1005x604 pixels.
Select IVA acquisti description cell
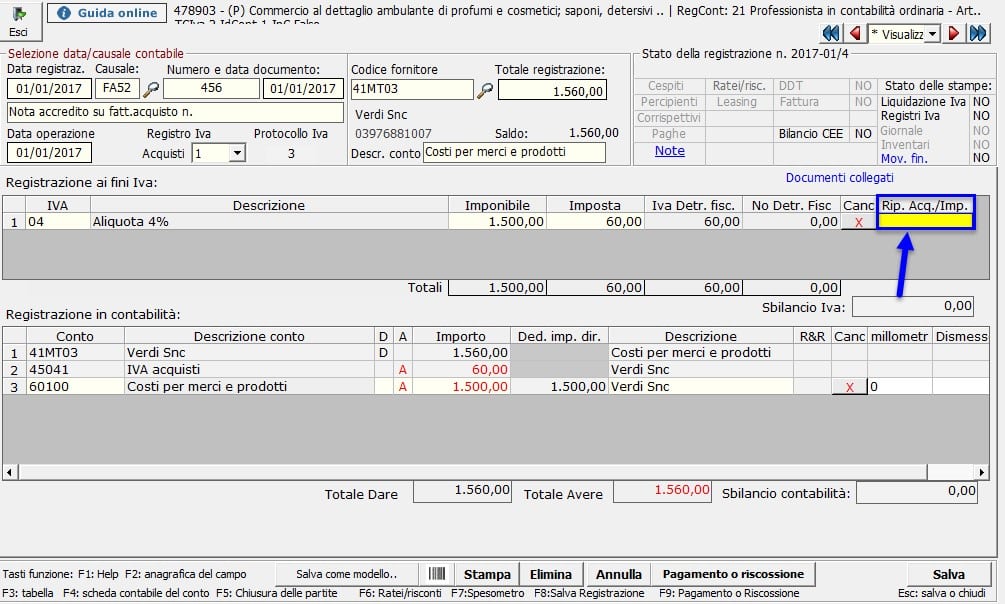click(x=249, y=369)
